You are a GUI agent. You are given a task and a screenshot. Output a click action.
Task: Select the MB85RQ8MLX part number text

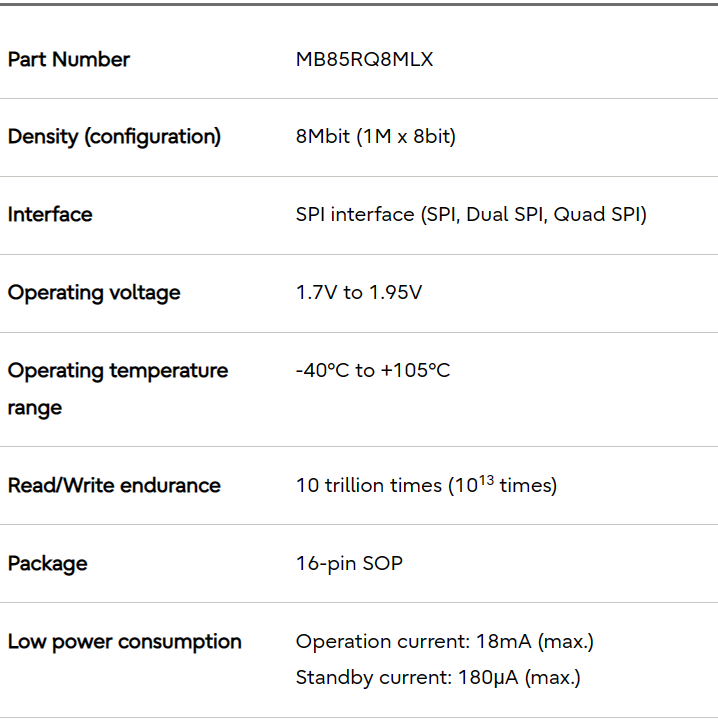[364, 60]
